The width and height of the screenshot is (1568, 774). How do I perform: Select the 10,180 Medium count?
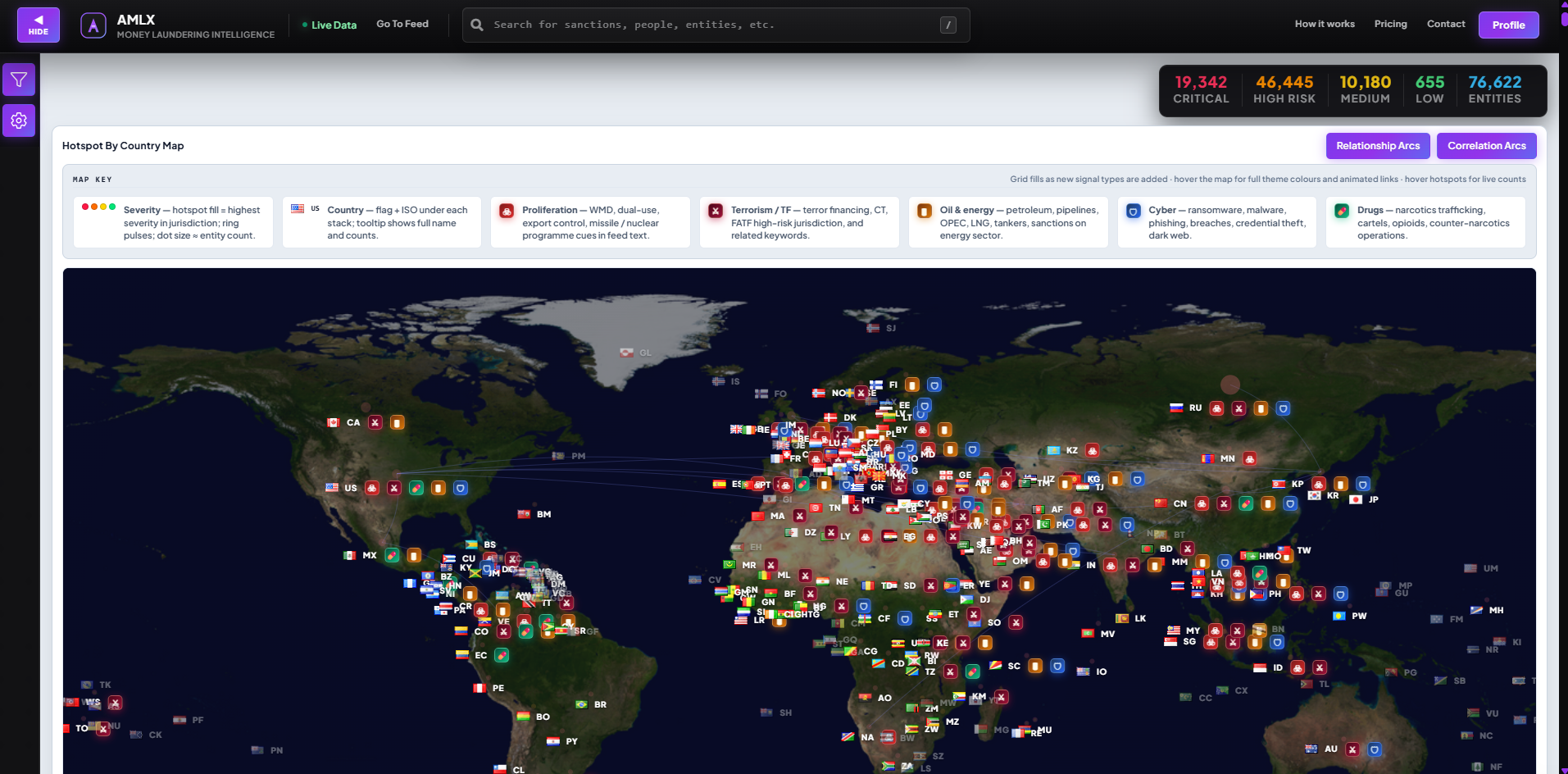click(x=1365, y=90)
